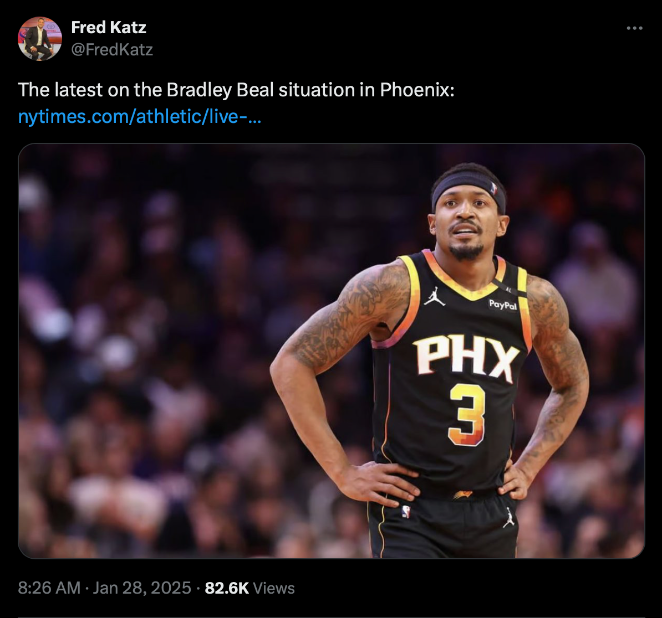Click the jersey number 3
The height and width of the screenshot is (618, 662).
click(467, 413)
